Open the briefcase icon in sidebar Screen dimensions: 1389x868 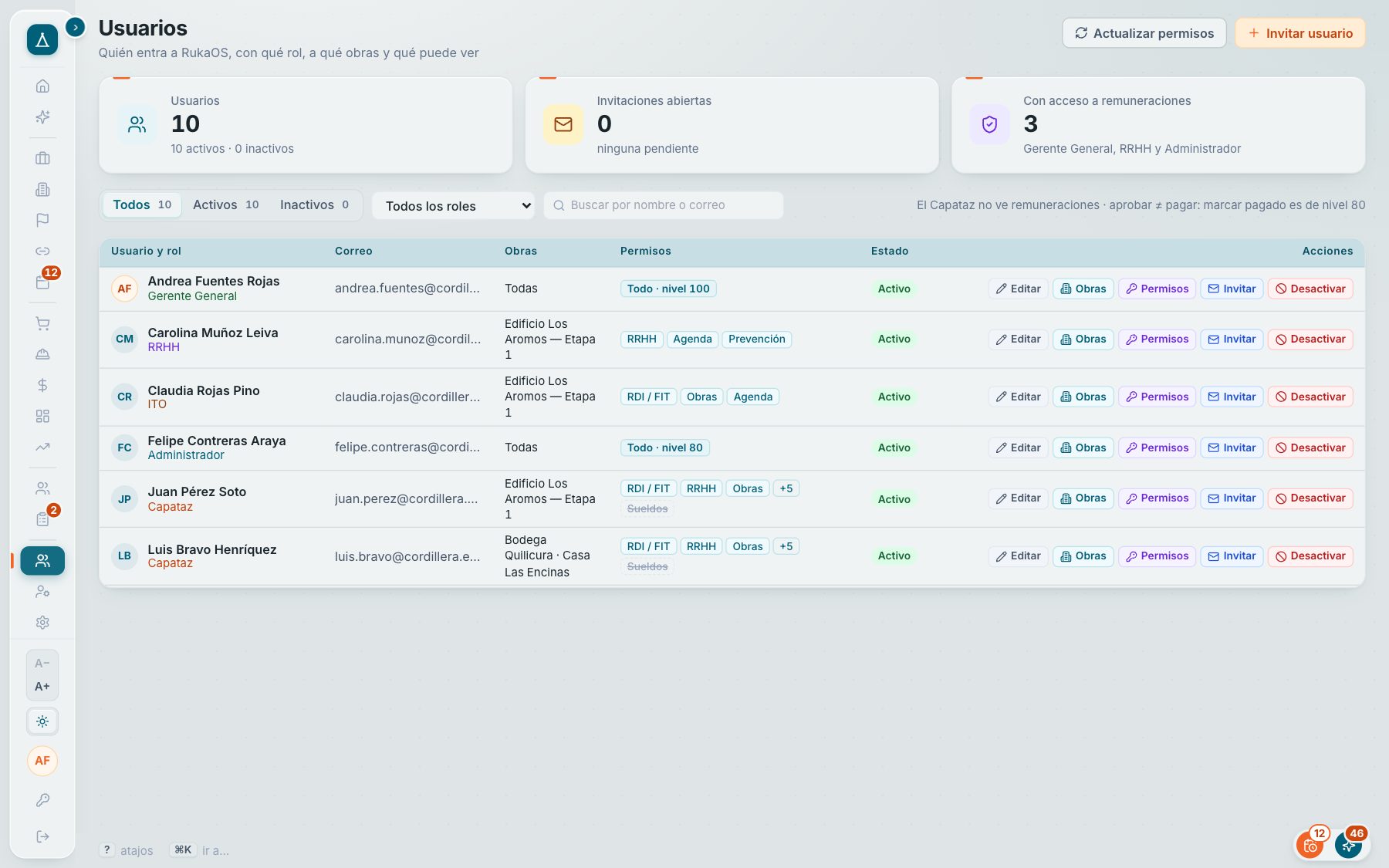[x=42, y=158]
